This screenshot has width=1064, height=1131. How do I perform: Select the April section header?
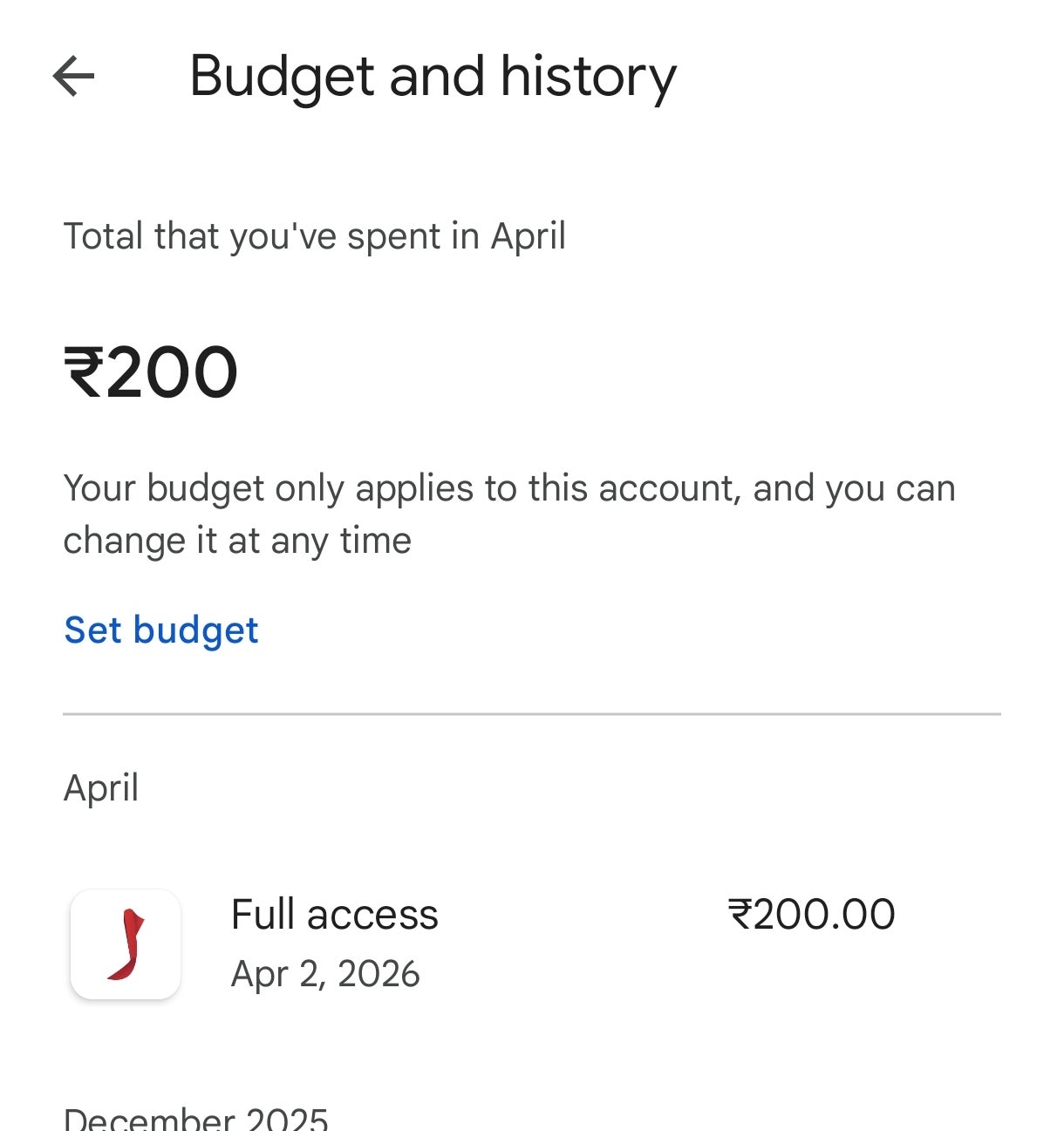(101, 788)
